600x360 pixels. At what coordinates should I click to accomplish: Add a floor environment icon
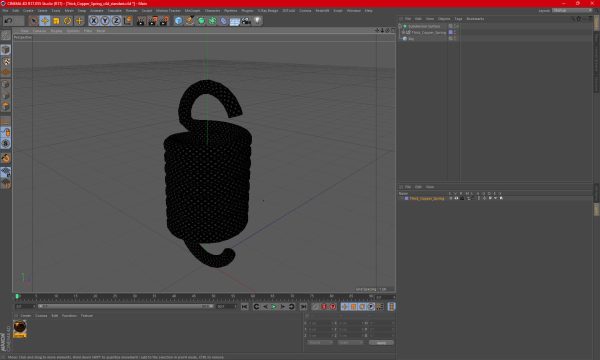click(x=235, y=21)
